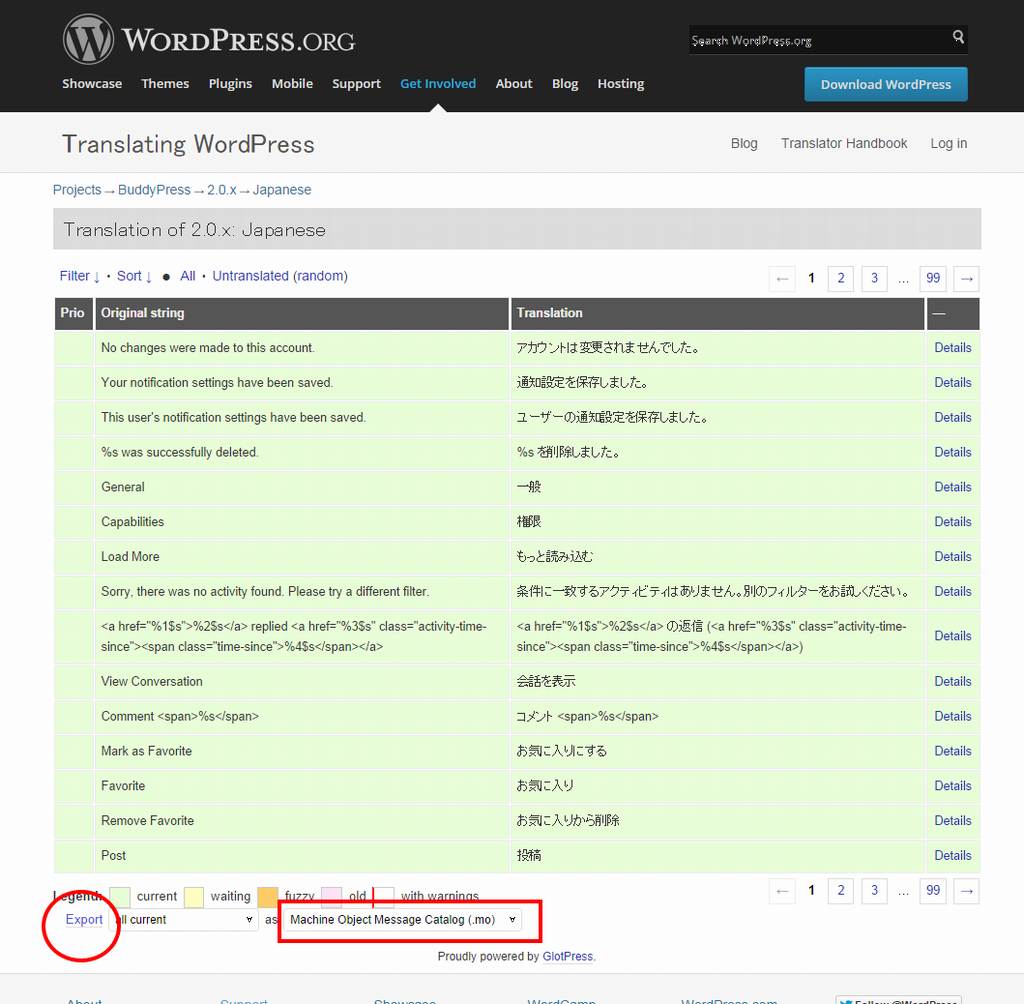
Task: Open the 'all current' export dropdown
Action: click(x=184, y=919)
